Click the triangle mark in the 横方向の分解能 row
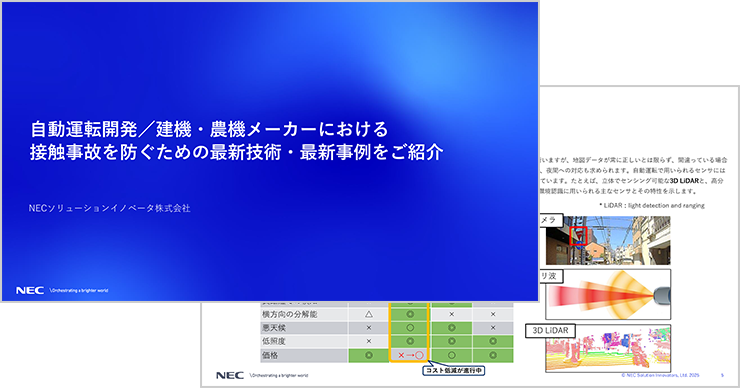 [369, 314]
